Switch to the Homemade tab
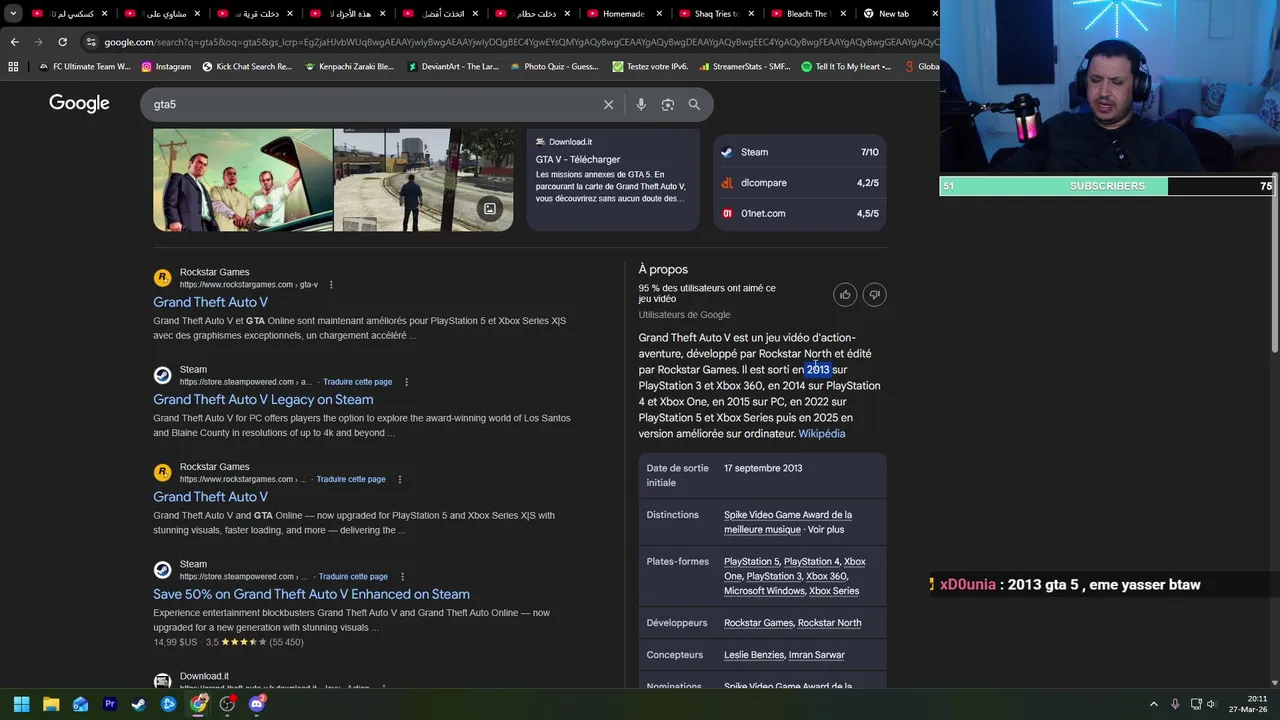 click(x=624, y=14)
